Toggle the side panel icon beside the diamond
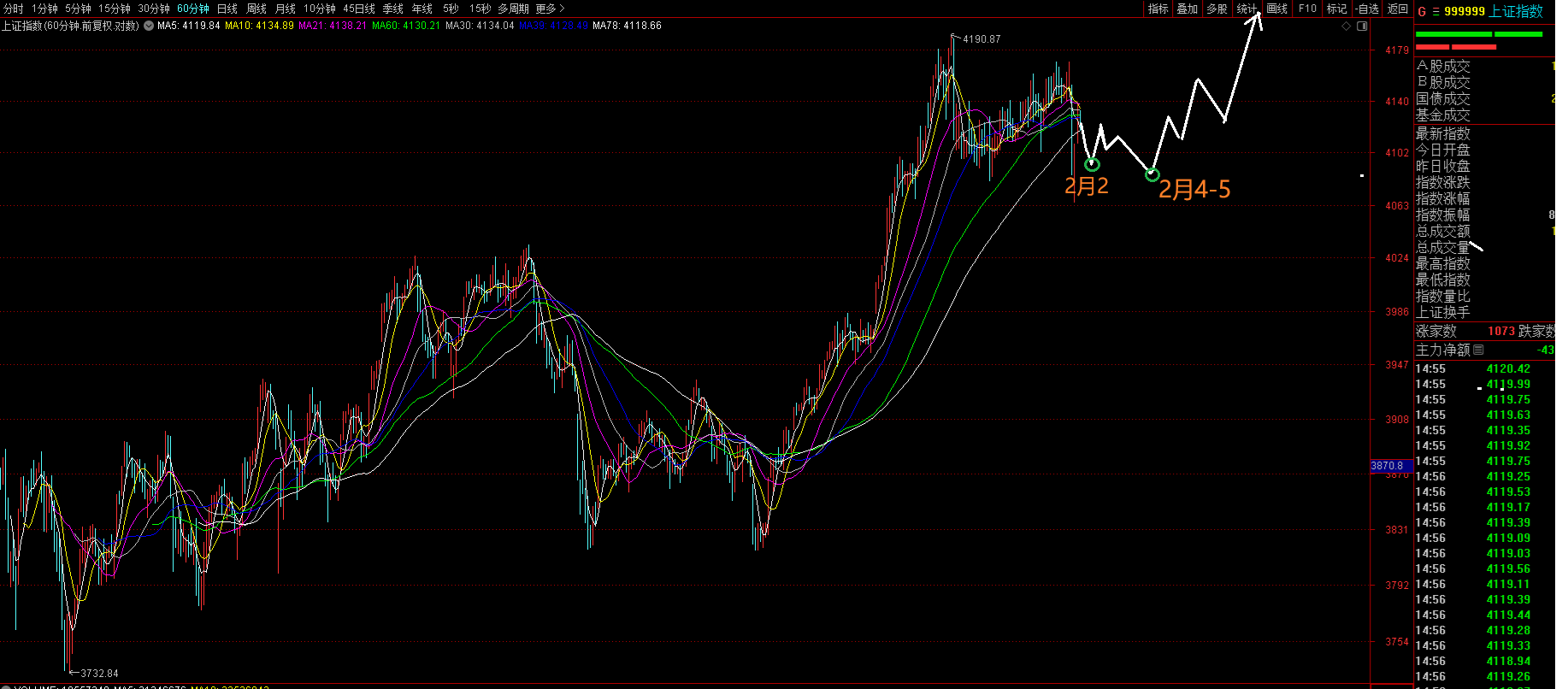The width and height of the screenshot is (1568, 689). pos(1362,26)
